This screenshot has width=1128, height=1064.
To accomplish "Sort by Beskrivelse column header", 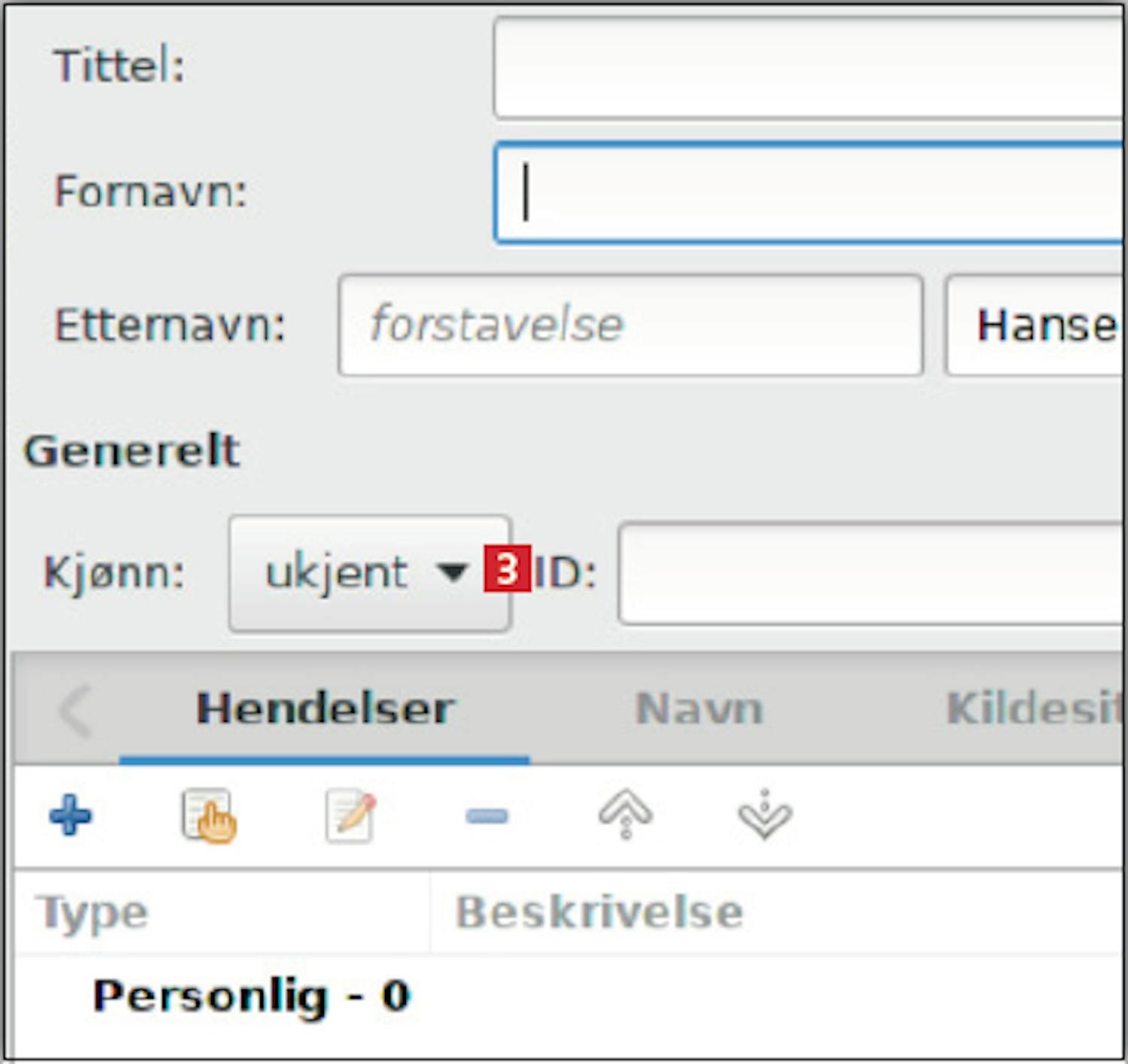I will point(599,912).
